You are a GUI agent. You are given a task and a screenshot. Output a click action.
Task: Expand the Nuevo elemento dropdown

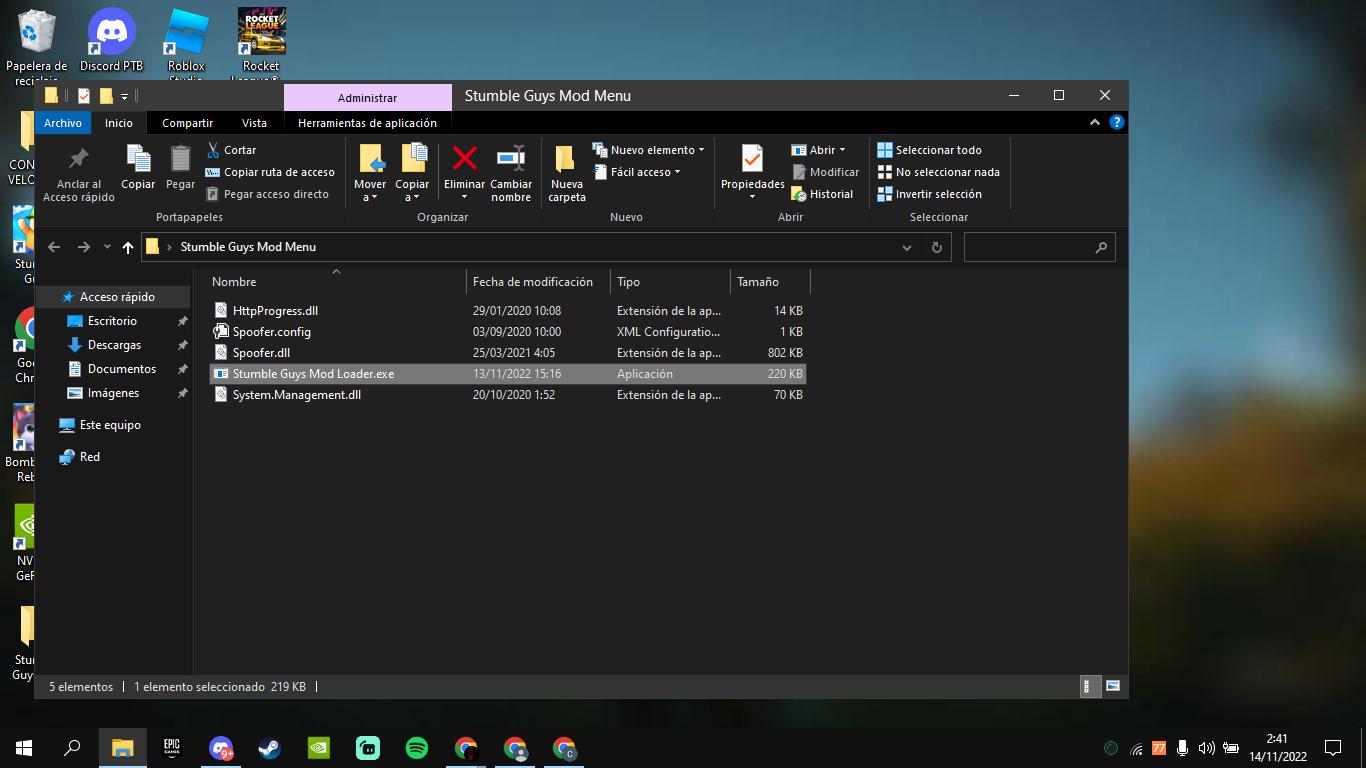[x=651, y=150]
